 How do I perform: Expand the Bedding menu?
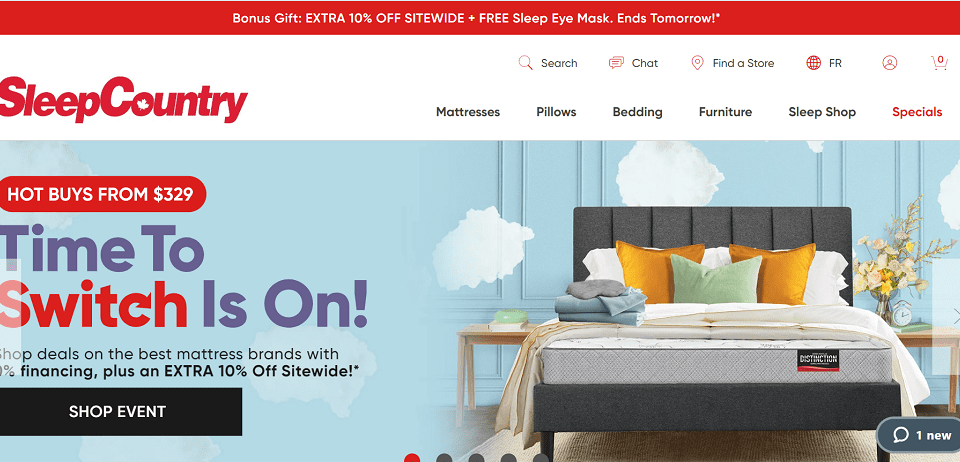[x=637, y=112]
